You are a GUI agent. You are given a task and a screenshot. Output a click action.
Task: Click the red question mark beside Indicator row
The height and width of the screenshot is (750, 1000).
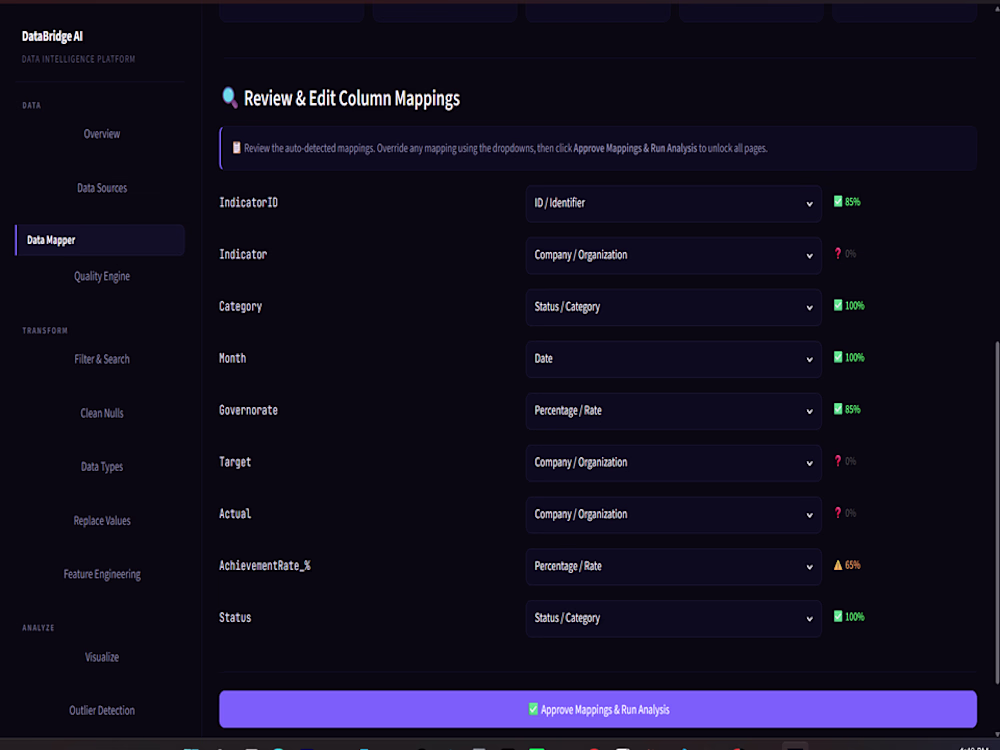tap(838, 253)
